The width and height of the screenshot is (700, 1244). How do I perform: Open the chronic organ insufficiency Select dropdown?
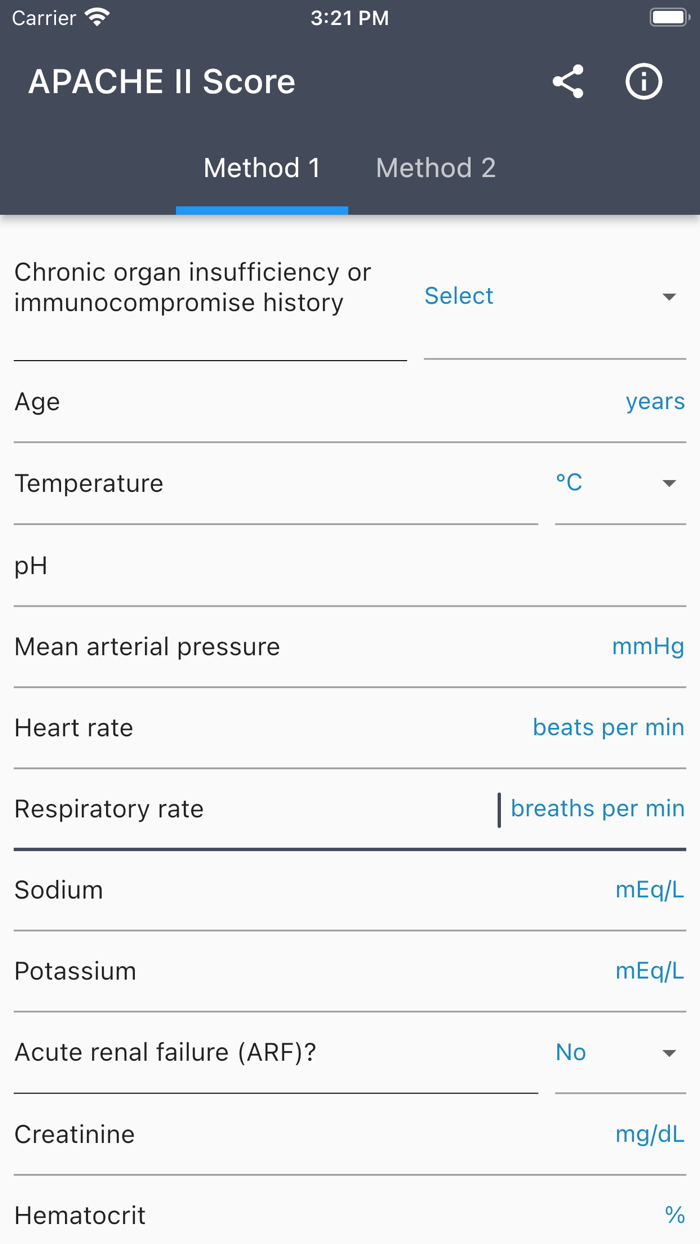(x=554, y=296)
